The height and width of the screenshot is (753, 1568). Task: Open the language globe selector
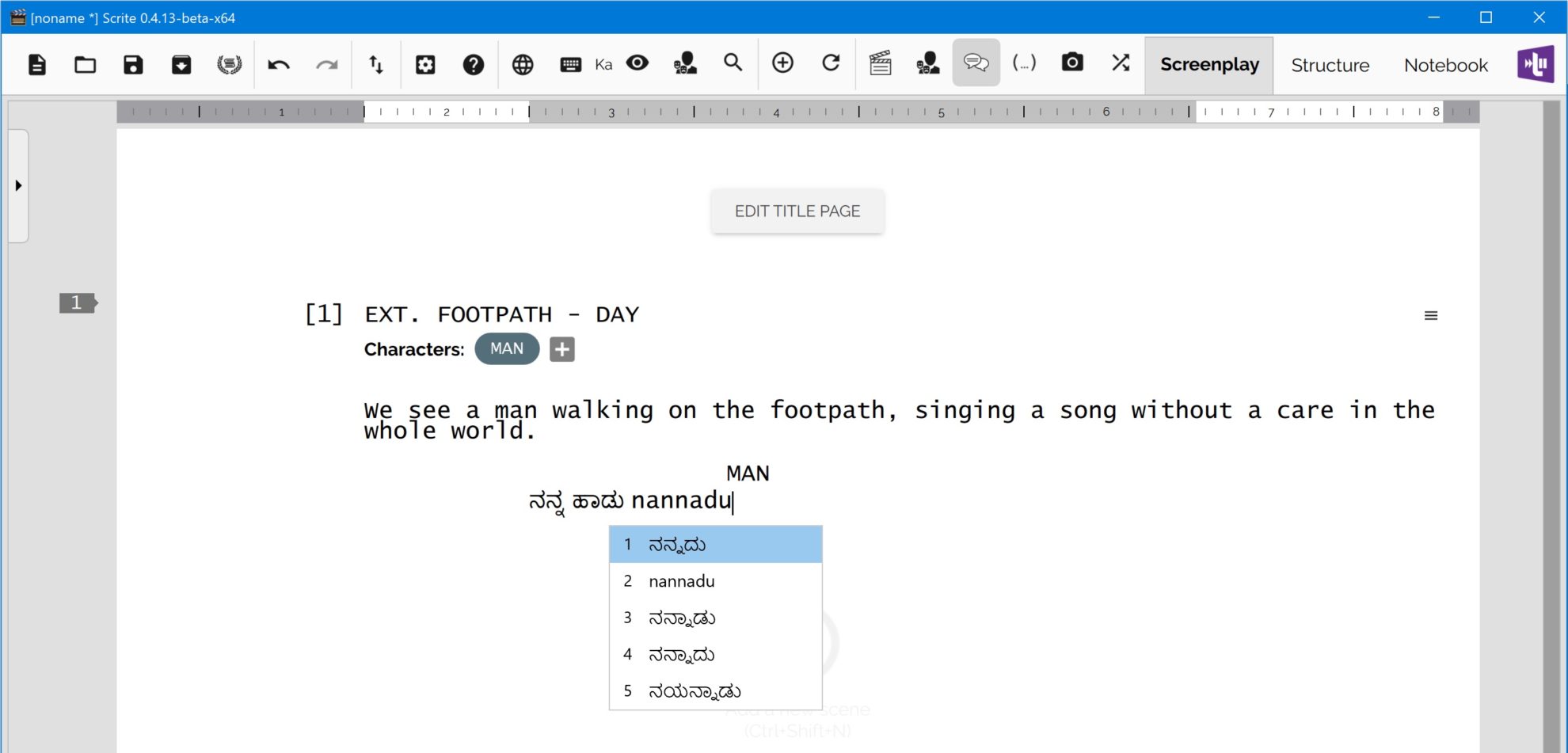pos(523,64)
